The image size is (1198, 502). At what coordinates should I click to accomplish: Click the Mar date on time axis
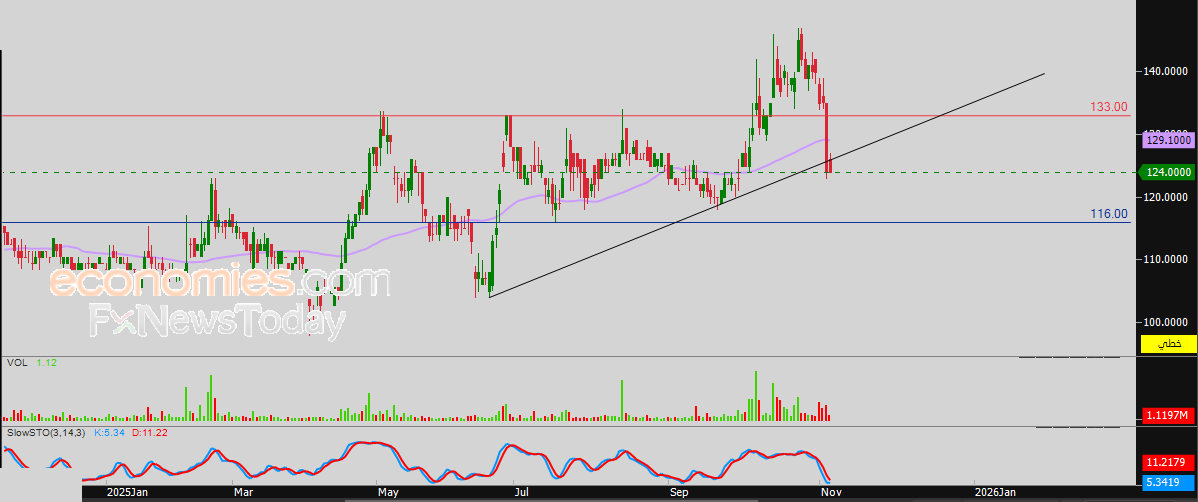(243, 493)
